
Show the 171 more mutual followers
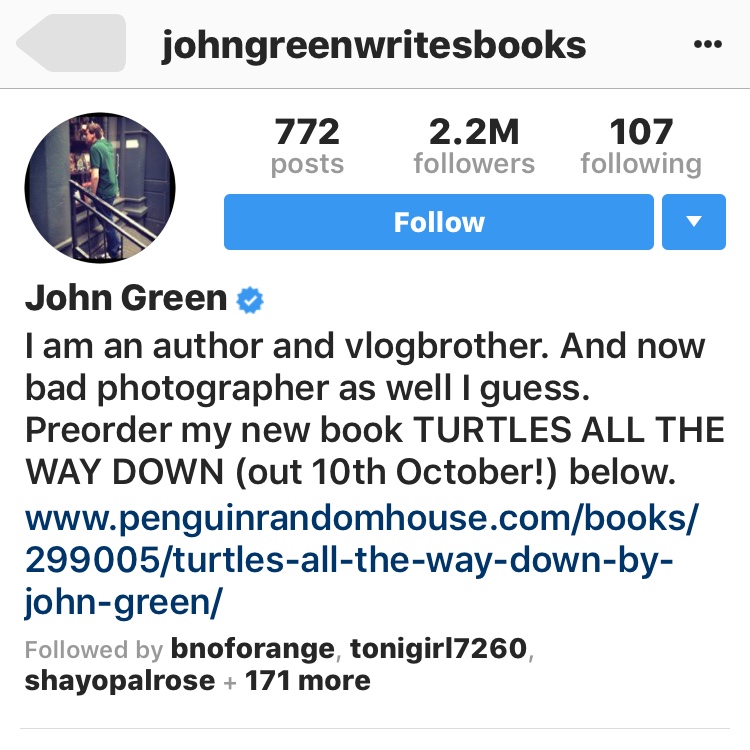(x=308, y=680)
